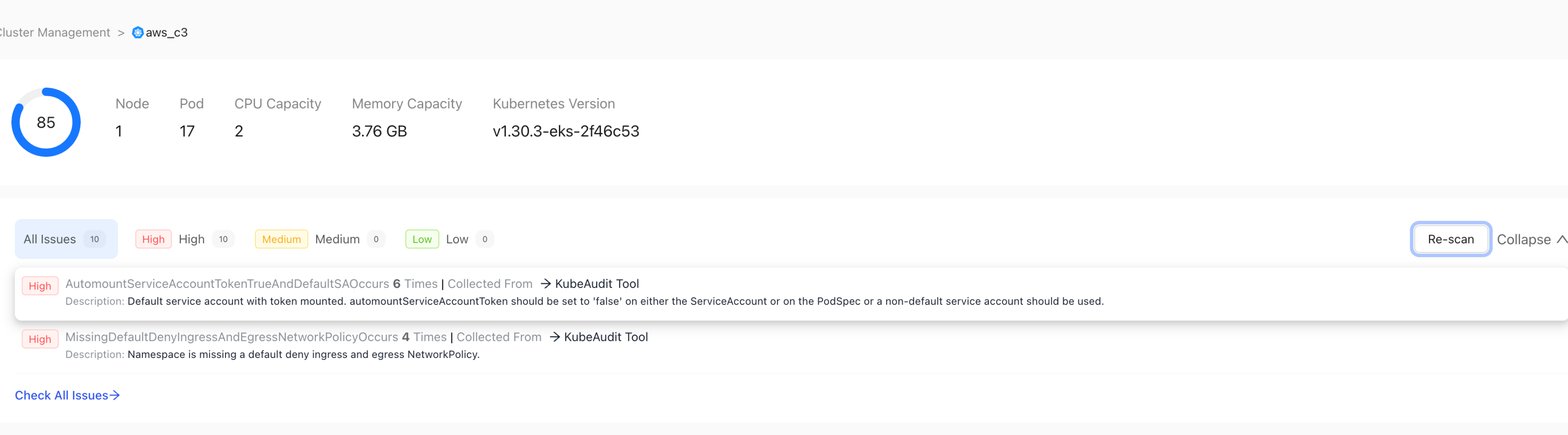Click the CPU Capacity label

pyautogui.click(x=278, y=104)
